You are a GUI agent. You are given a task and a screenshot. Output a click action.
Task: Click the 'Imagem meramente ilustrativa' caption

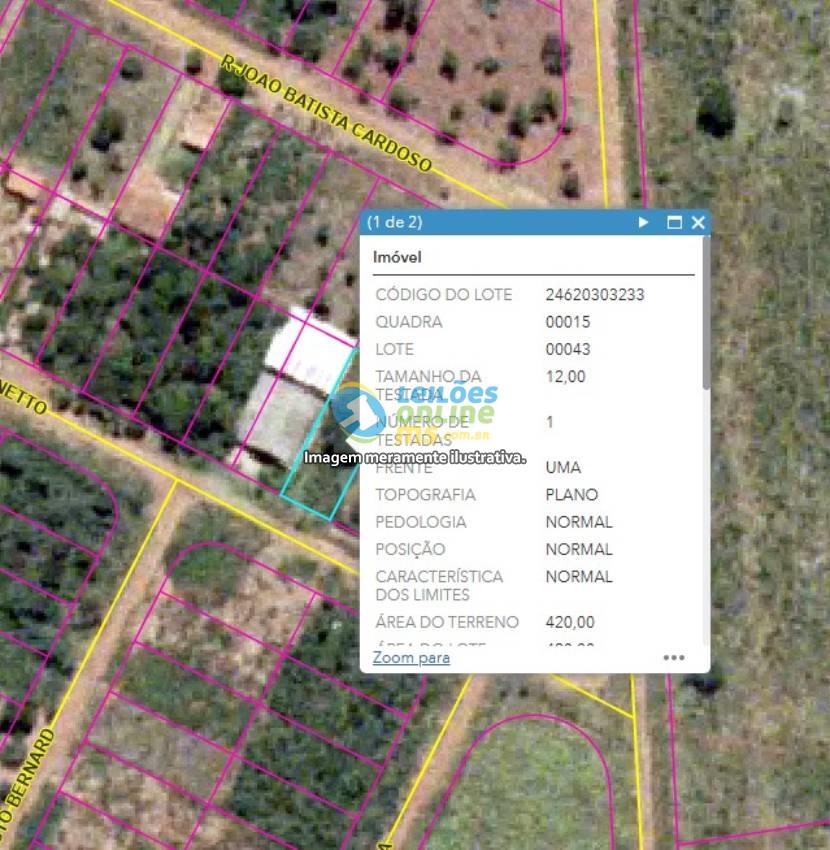click(x=415, y=457)
